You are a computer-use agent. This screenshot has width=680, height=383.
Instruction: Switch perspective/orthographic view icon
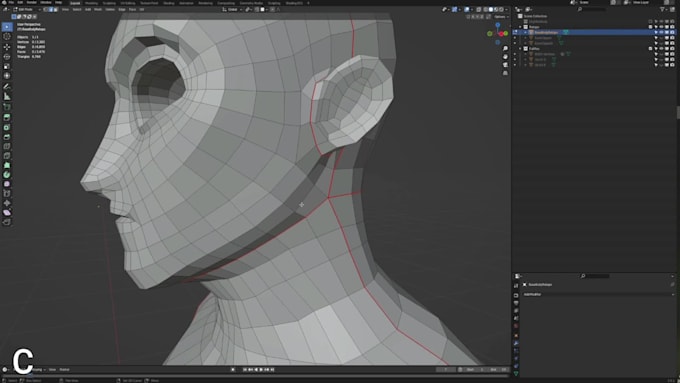point(505,73)
